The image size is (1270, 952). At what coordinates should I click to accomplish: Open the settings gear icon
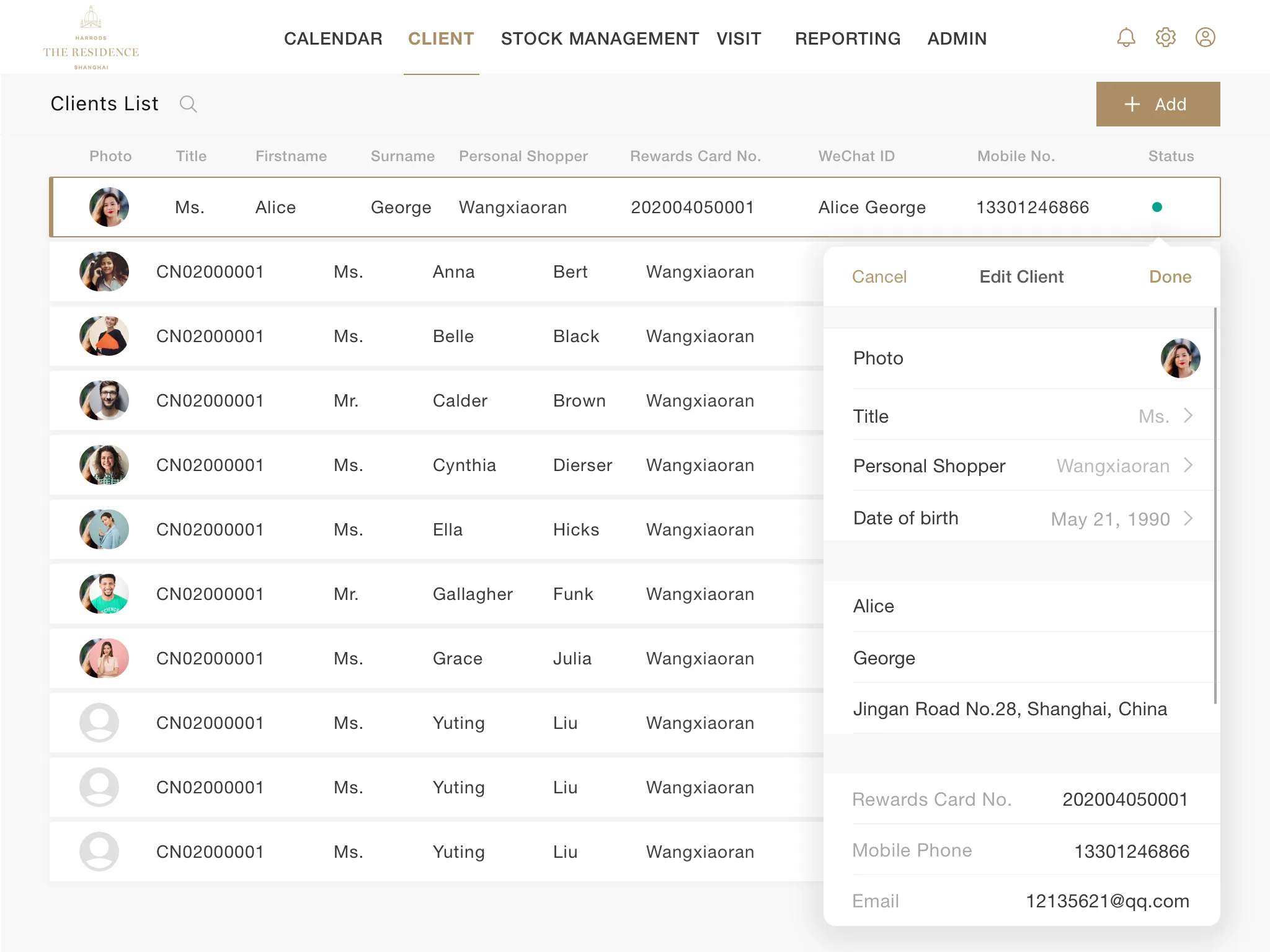[x=1166, y=38]
